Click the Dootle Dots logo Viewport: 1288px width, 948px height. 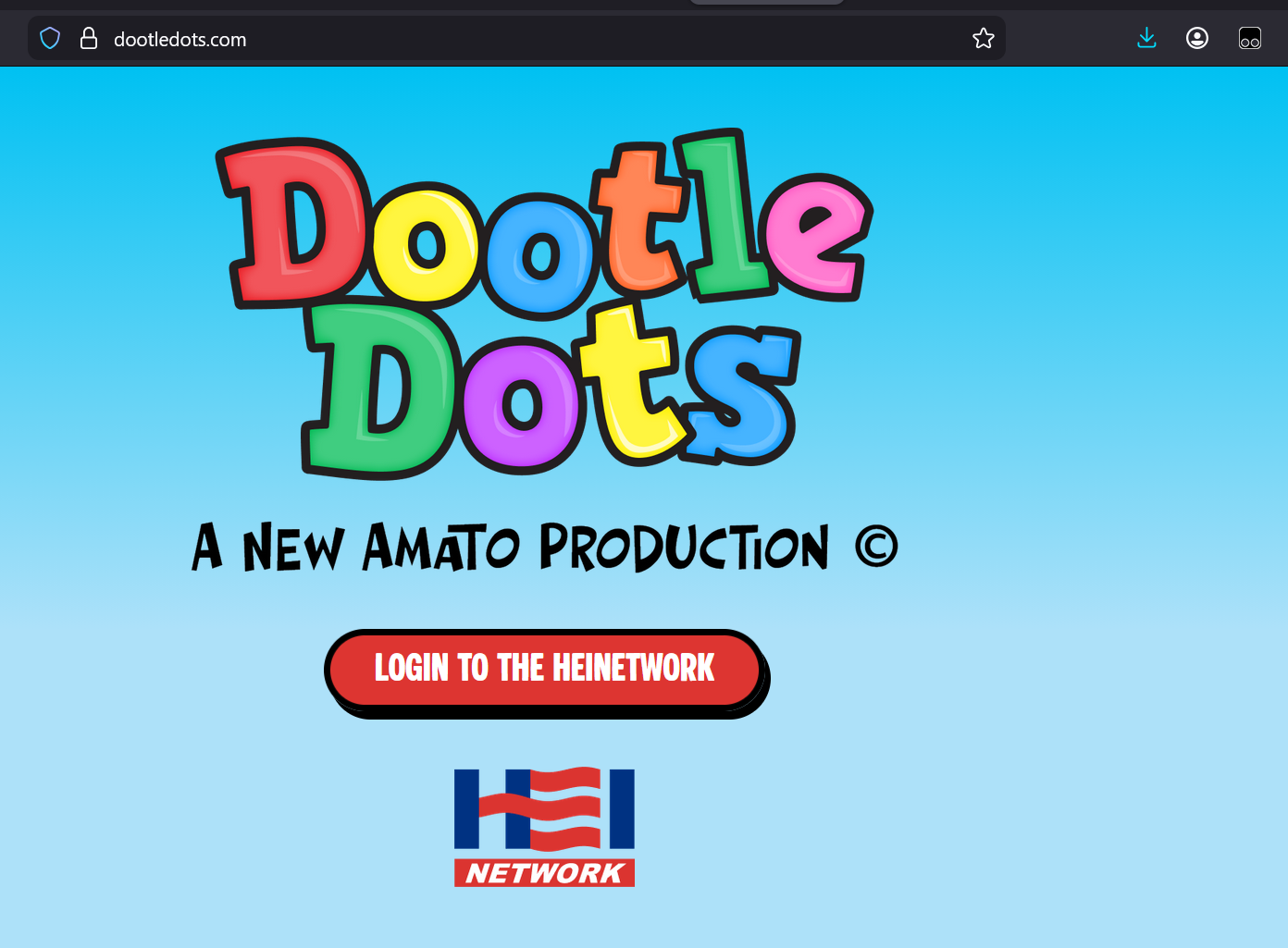(x=545, y=303)
